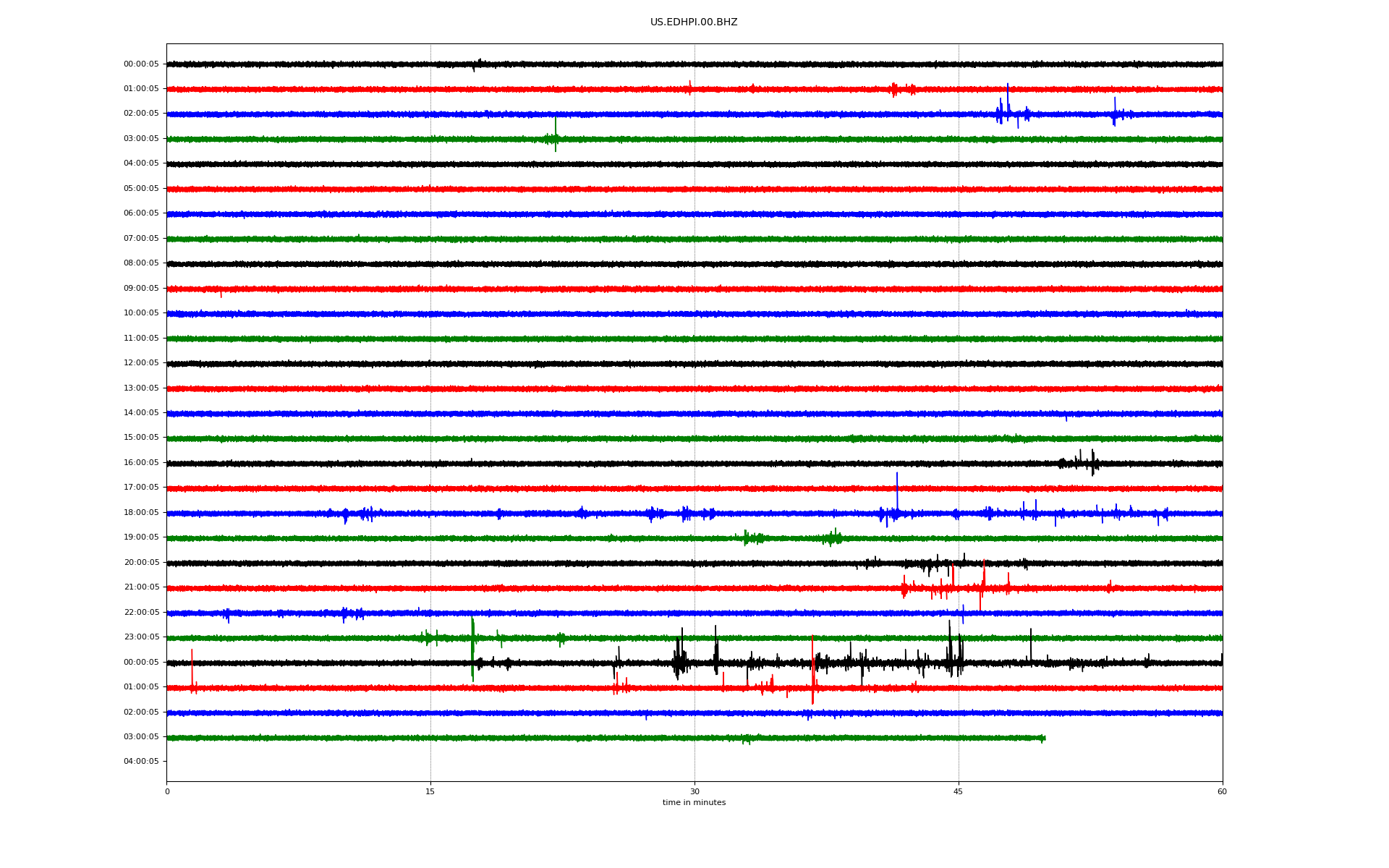Click the 09:00:05 time label

(x=141, y=289)
